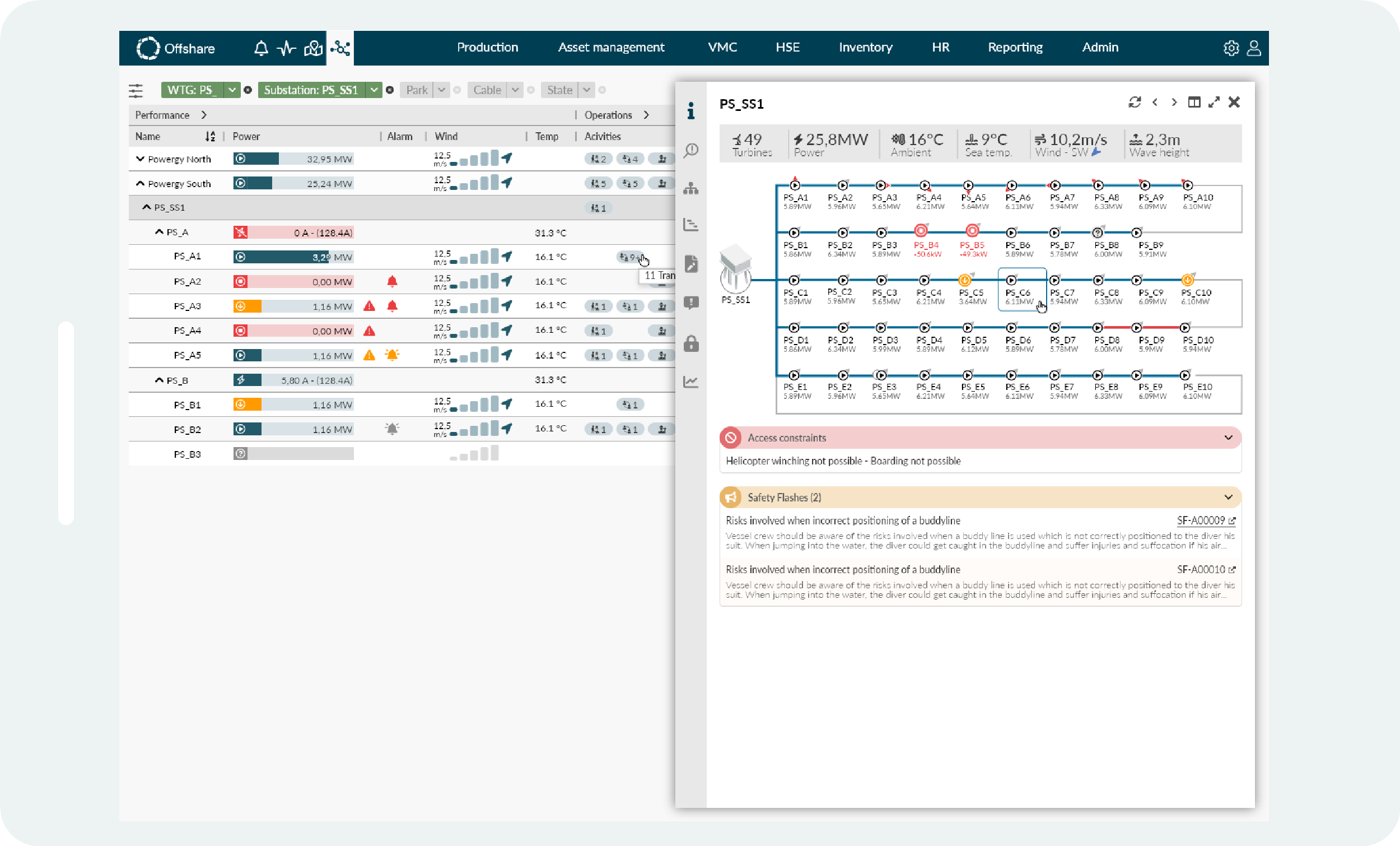Open the map view icon in top bar
Viewport: 1400px width, 846px height.
click(314, 48)
